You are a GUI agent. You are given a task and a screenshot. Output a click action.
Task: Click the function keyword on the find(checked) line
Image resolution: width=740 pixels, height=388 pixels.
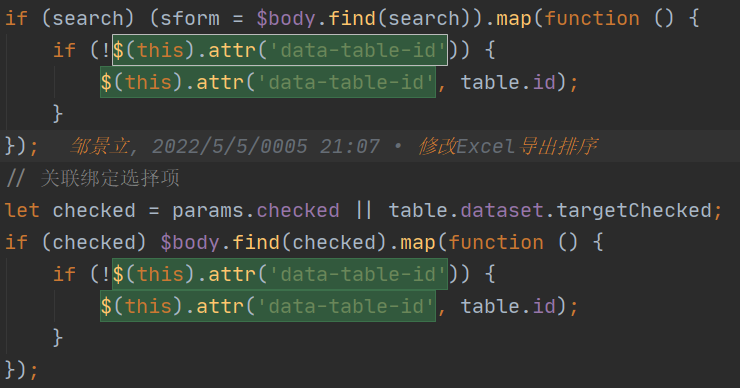(x=496, y=243)
